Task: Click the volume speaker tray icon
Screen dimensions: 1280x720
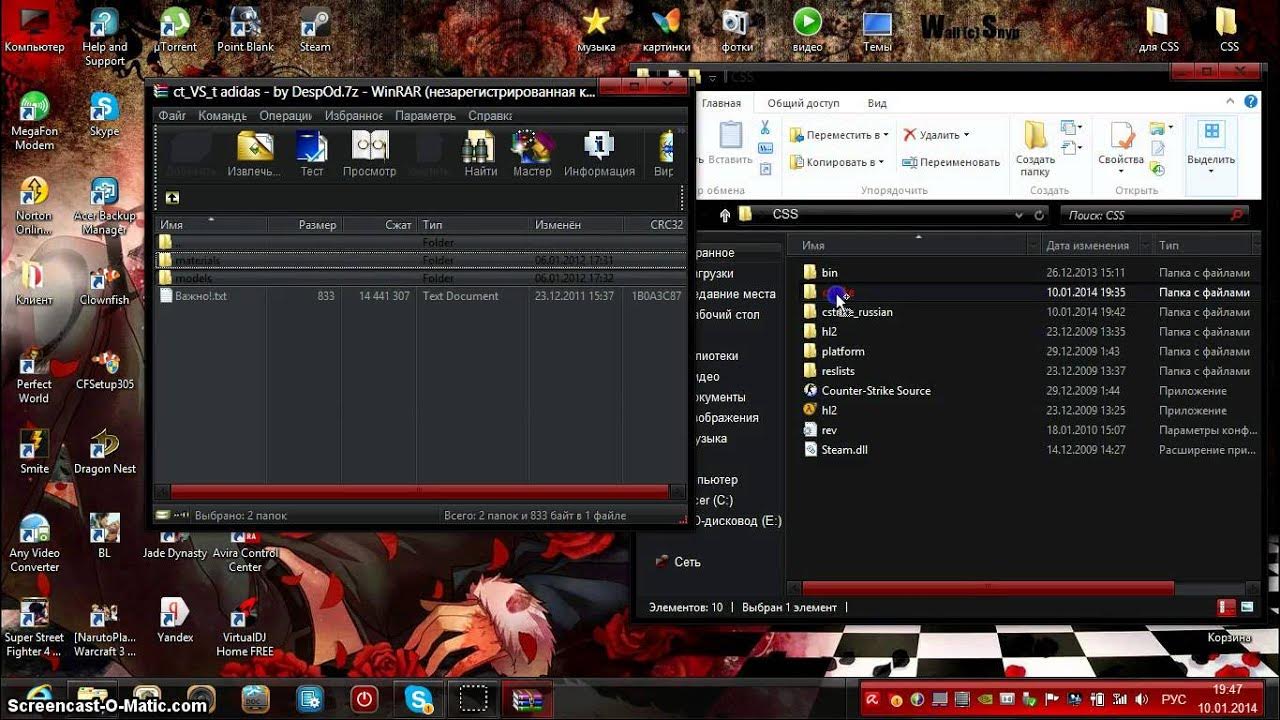Action: (x=1140, y=699)
